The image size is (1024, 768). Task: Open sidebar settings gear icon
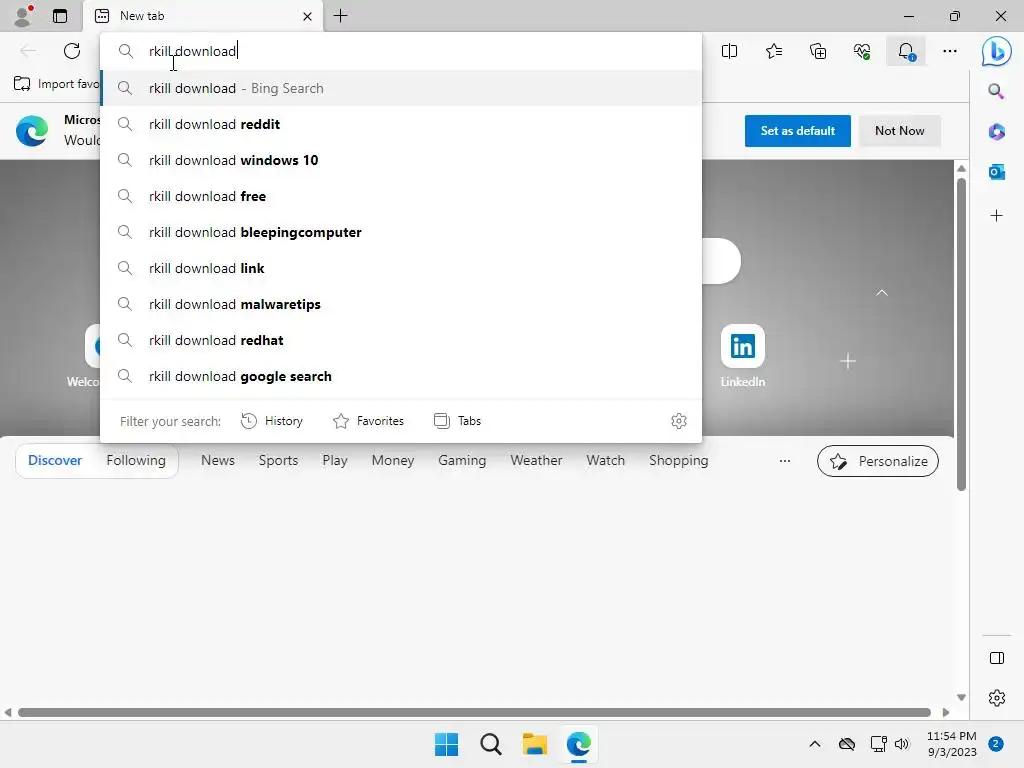[997, 697]
